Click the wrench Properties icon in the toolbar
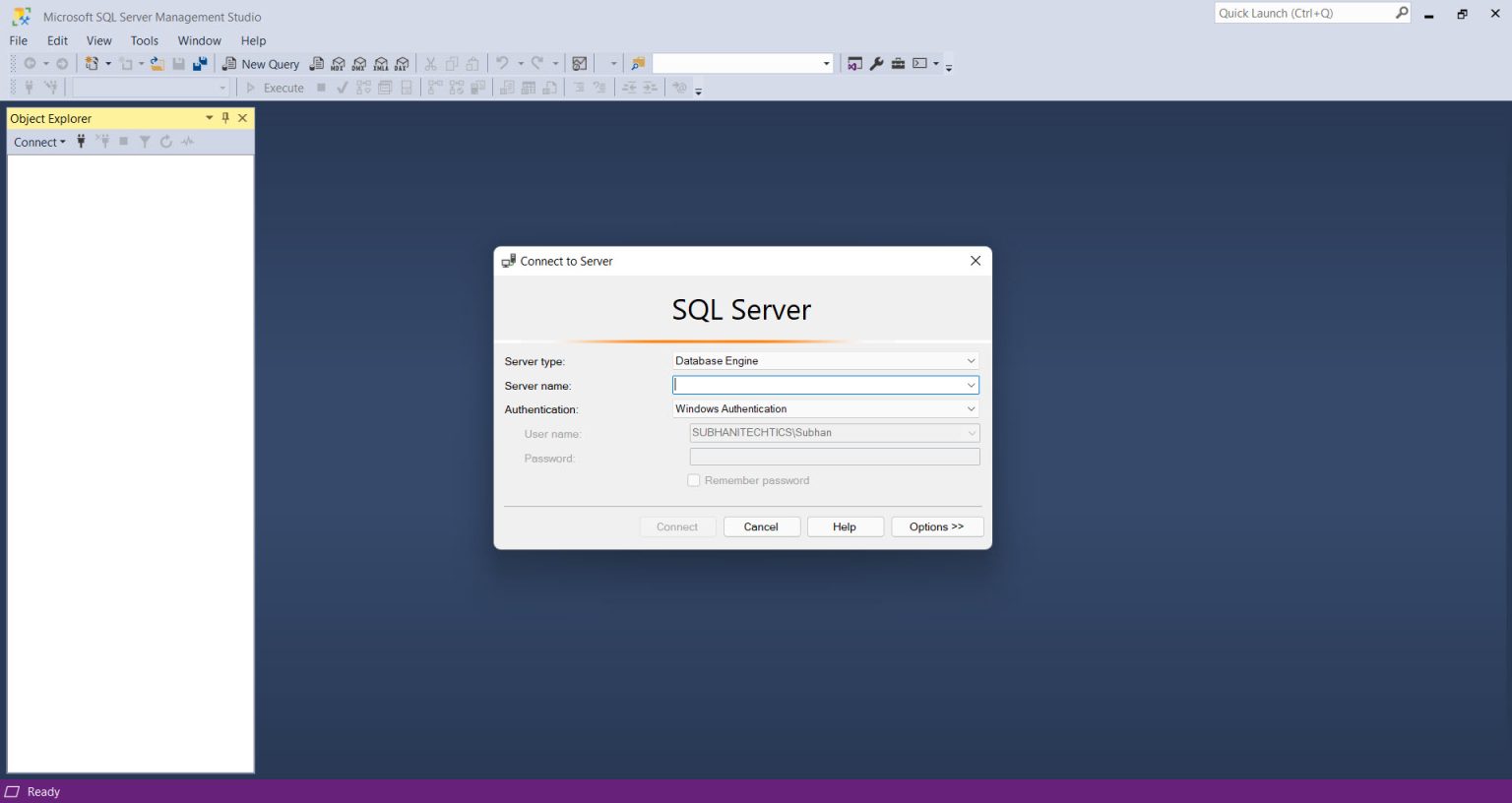This screenshot has width=1512, height=803. [x=876, y=63]
